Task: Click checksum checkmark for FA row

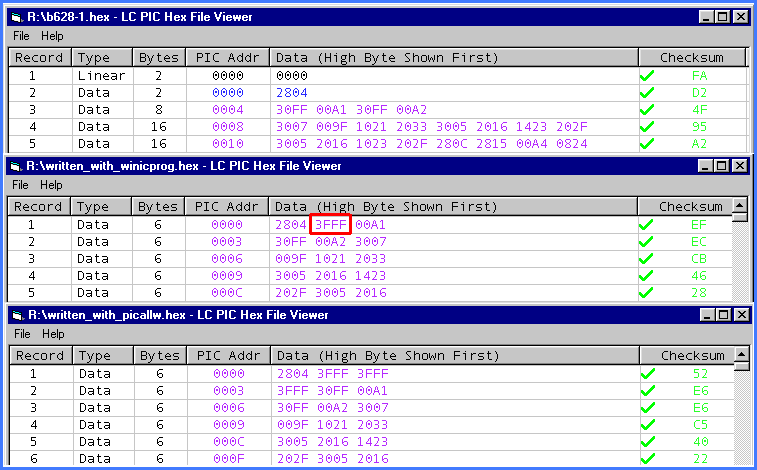Action: click(647, 76)
